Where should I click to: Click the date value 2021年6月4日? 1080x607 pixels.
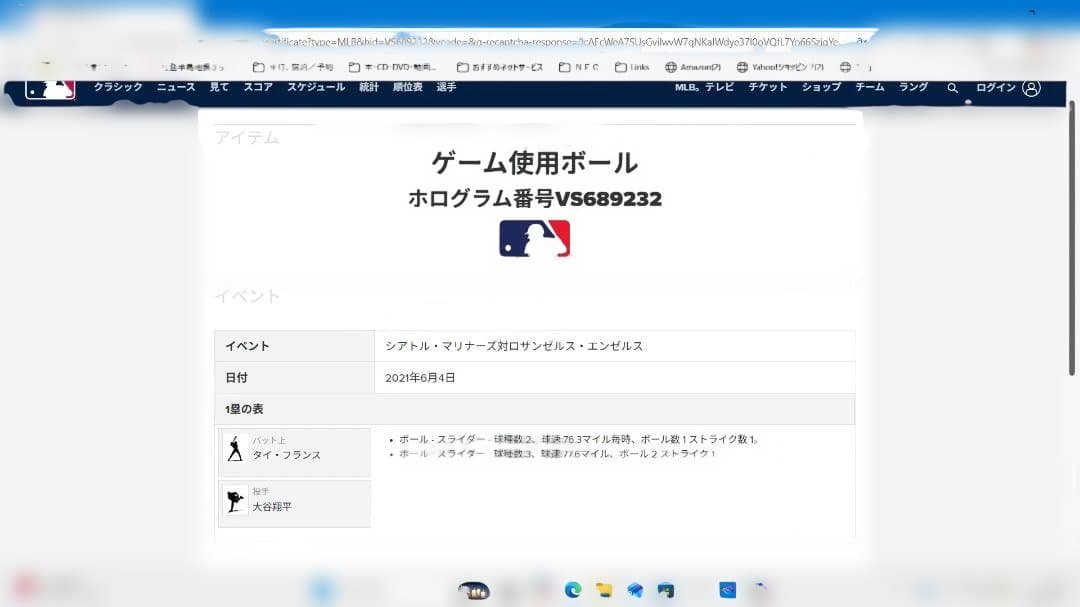coord(420,378)
